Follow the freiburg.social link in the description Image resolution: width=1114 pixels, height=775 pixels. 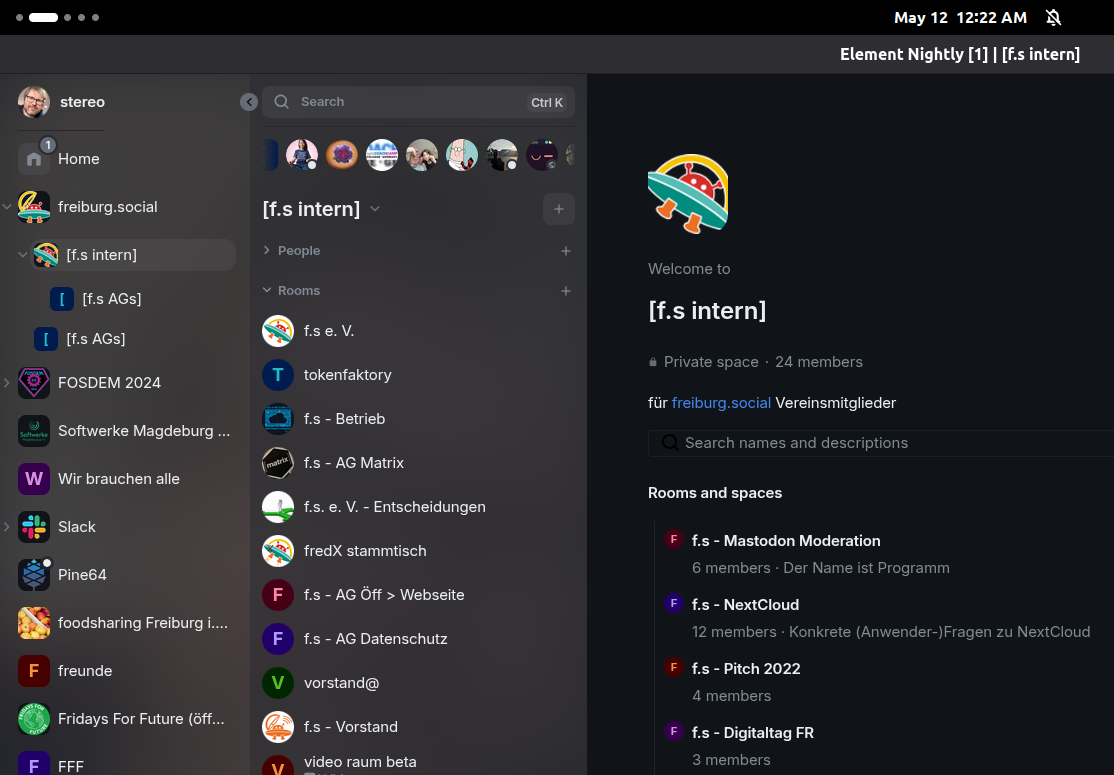[721, 403]
